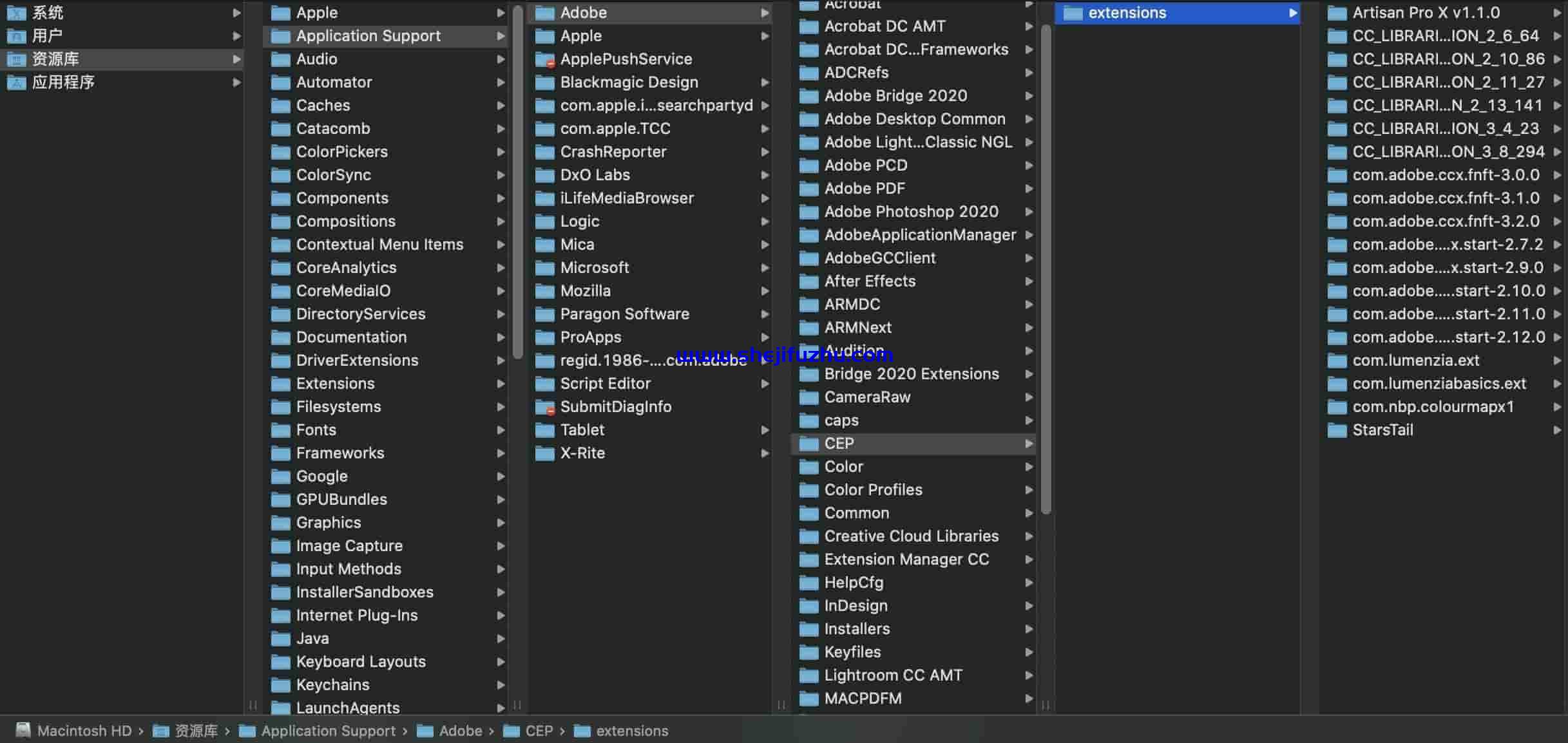Select the GPUBundles folder row
This screenshot has height=743, width=1568.
coord(385,500)
